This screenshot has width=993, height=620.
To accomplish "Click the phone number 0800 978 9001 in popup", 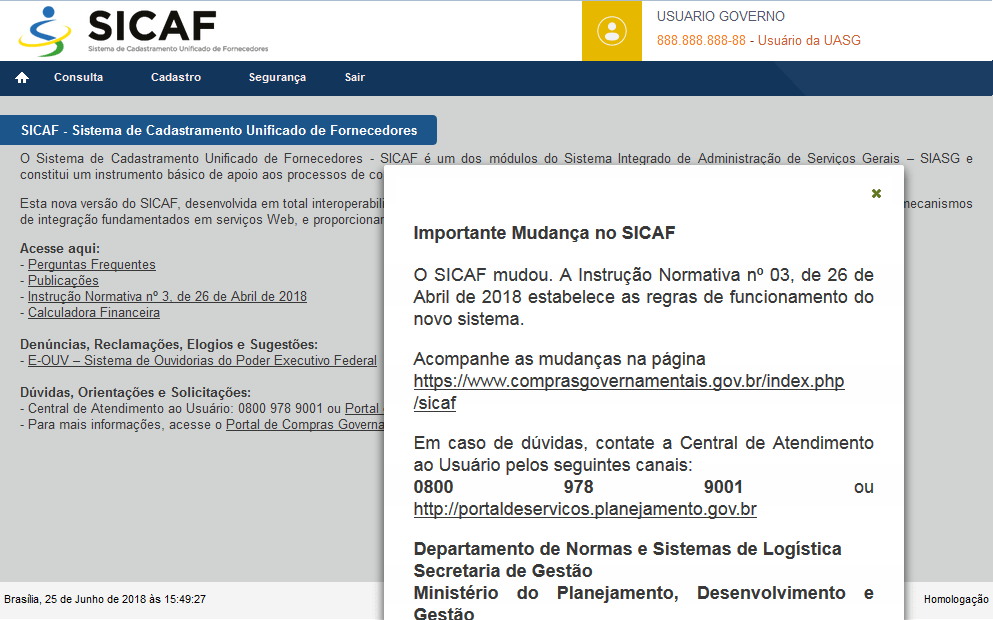I will point(578,487).
